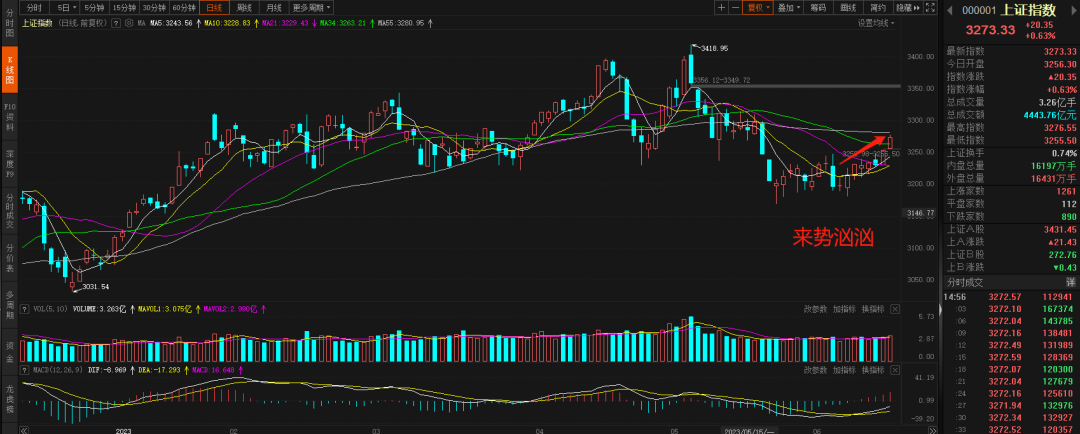Viewport: 1080px width, 434px height.
Task: Switch to 分时 period
Action: click(x=34, y=8)
